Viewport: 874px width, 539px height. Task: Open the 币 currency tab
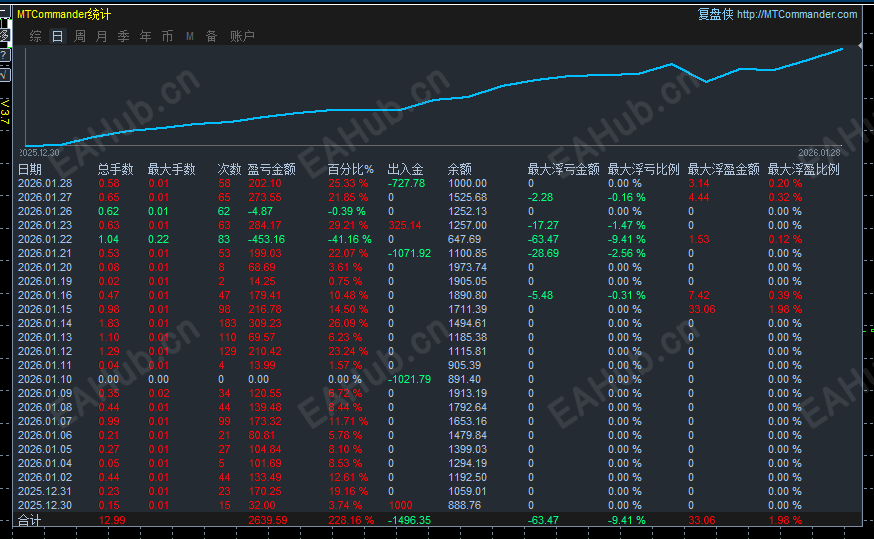click(x=167, y=36)
